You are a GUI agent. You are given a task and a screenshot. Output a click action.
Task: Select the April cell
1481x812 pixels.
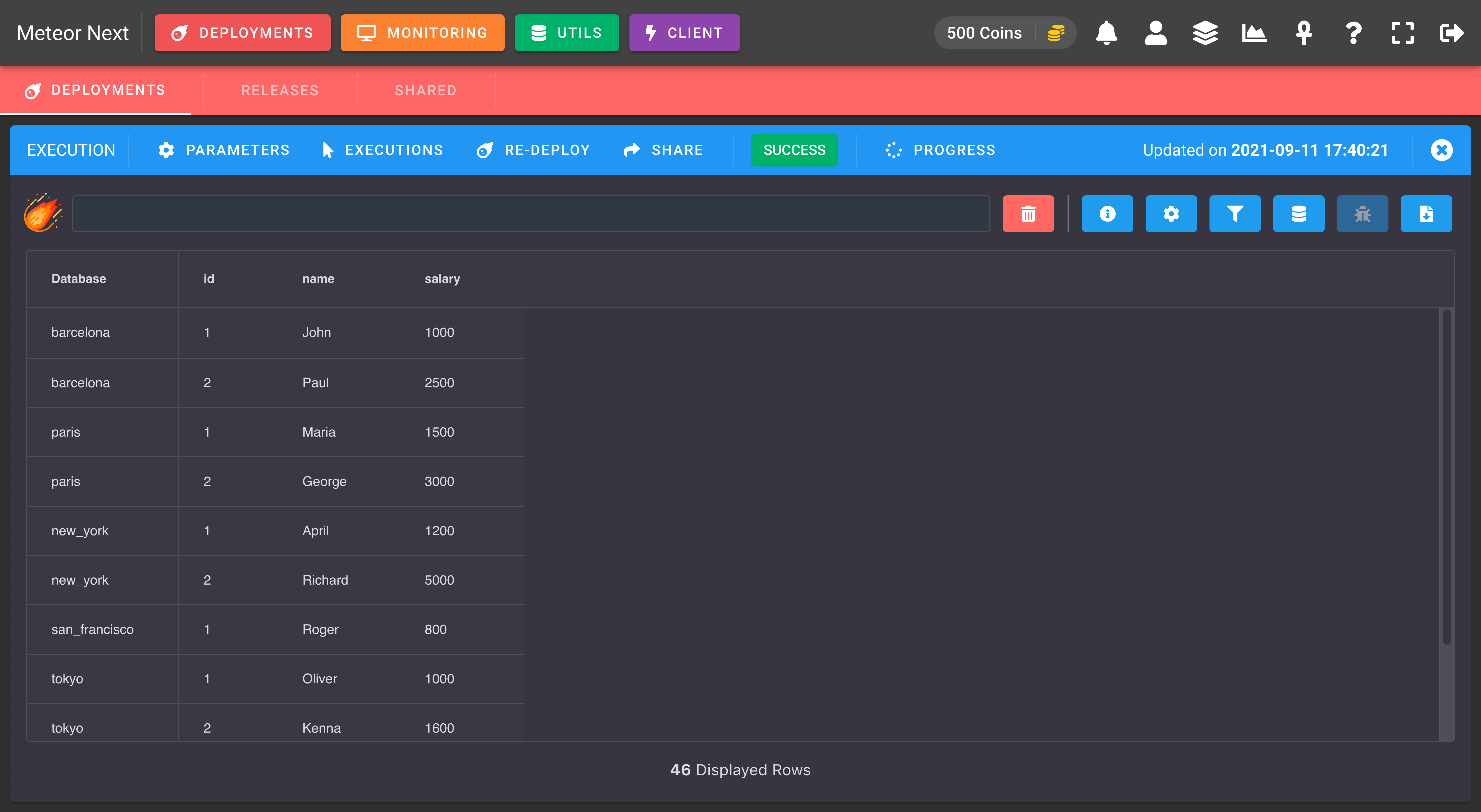tap(316, 531)
